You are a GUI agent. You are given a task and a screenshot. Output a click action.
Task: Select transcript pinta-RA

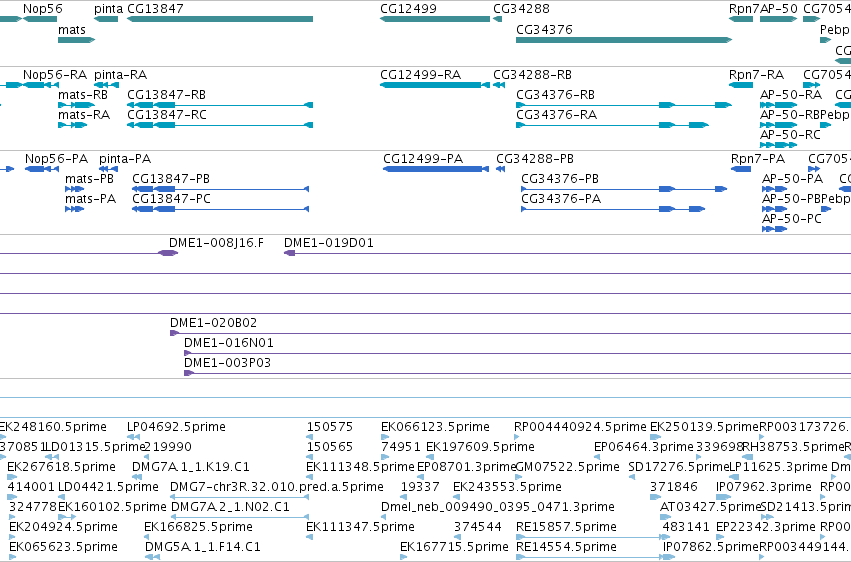[x=106, y=85]
